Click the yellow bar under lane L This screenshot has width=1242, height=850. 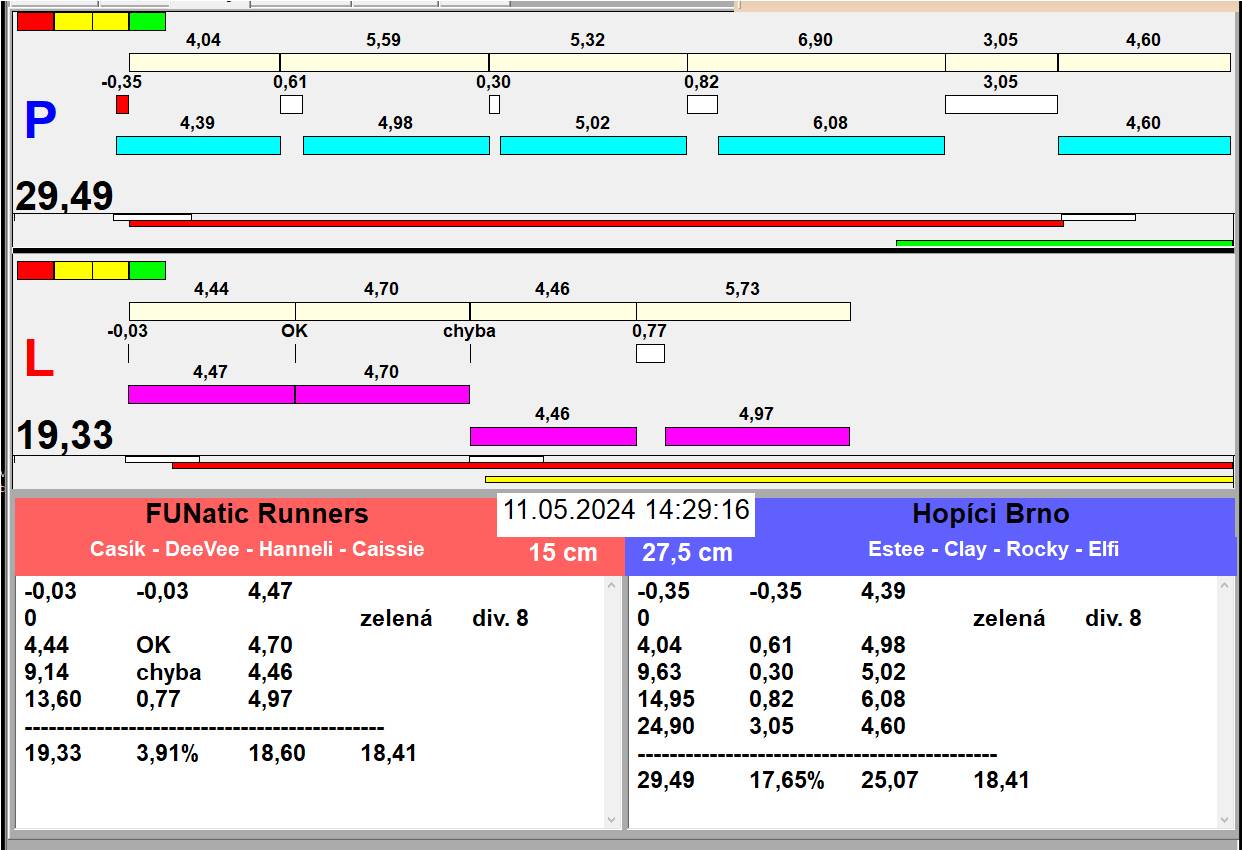coord(859,479)
